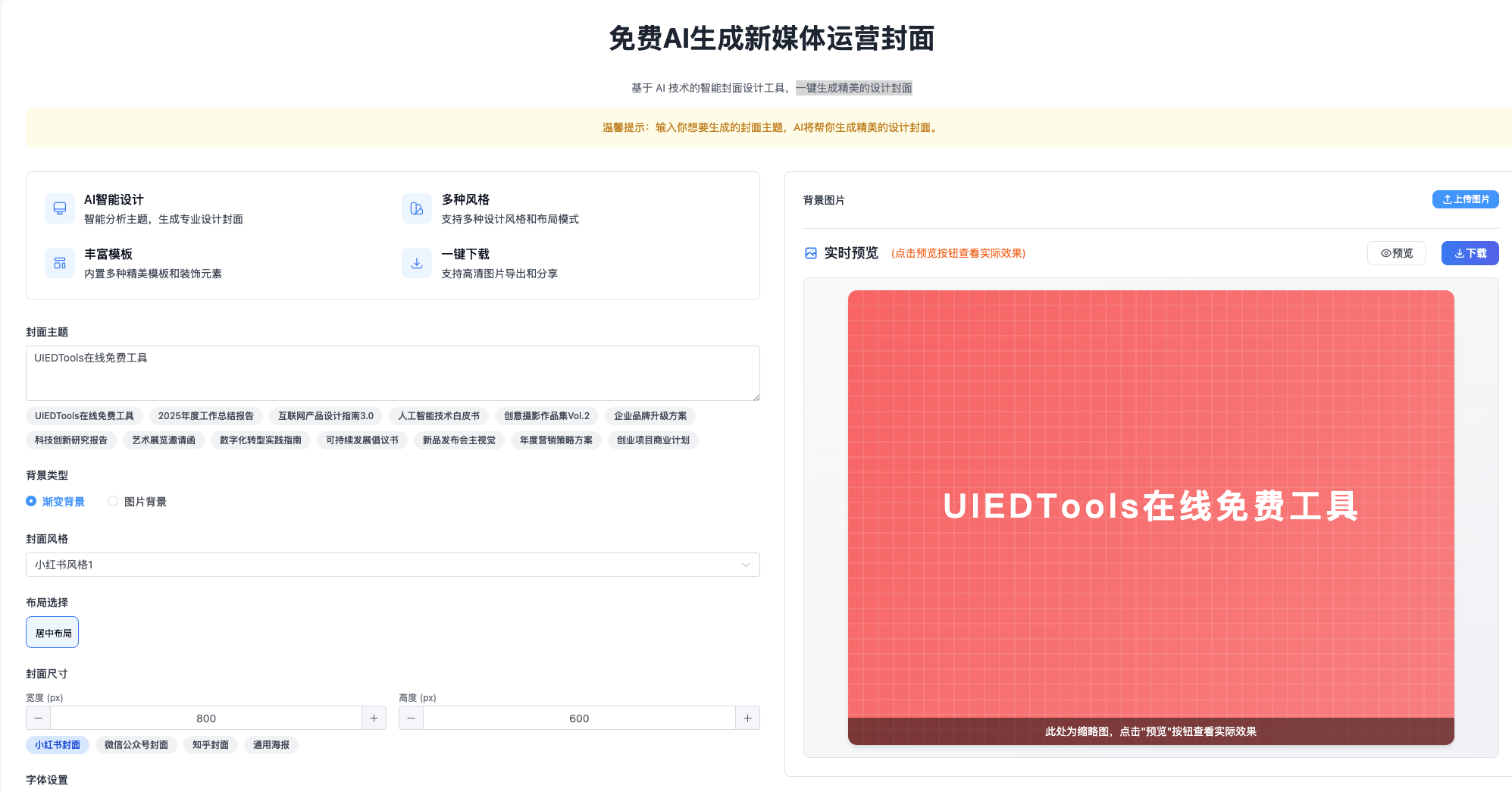This screenshot has height=792, width=1512.
Task: Click the AI智能设计 monitor icon
Action: tap(60, 208)
